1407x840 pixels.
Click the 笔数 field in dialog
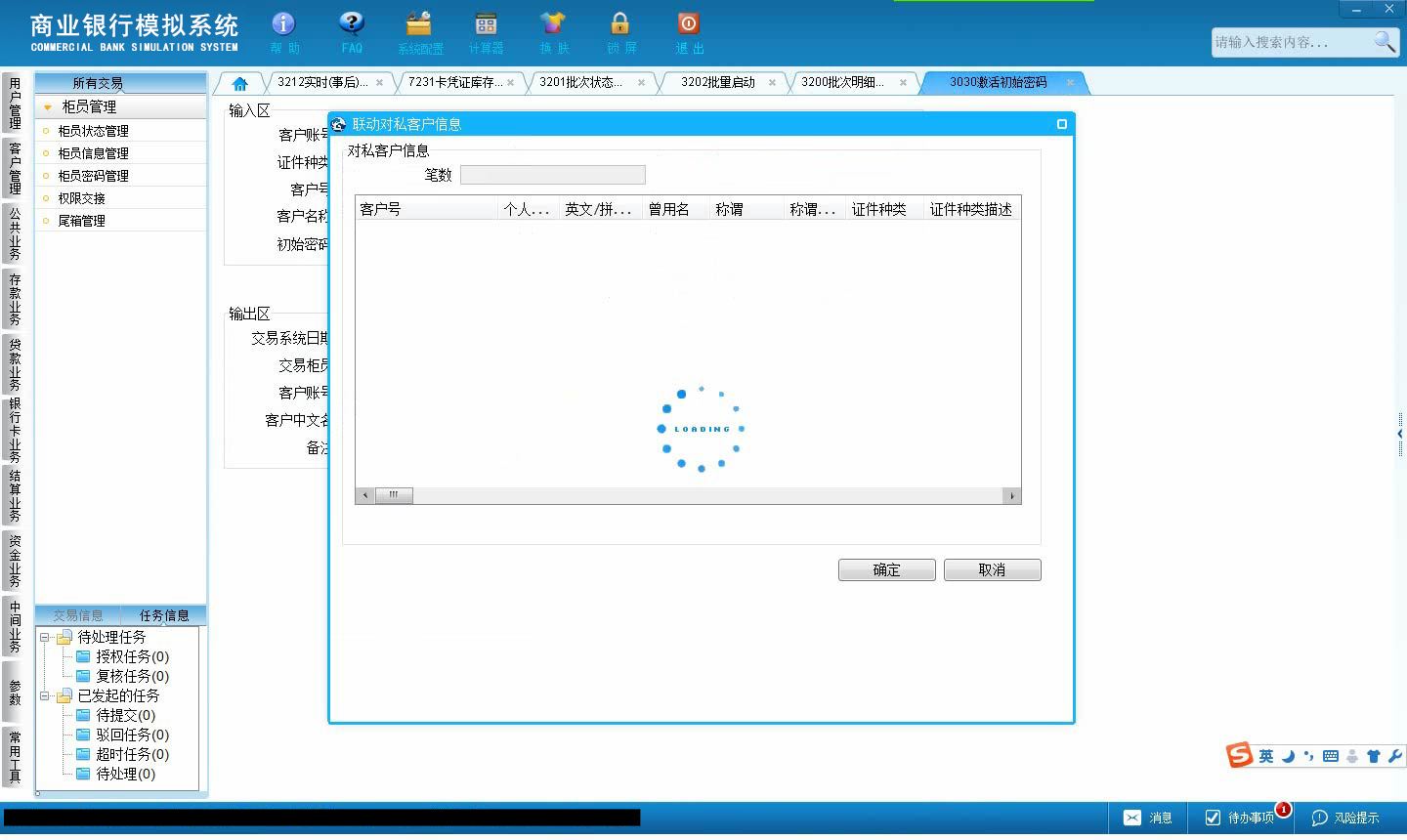coord(552,175)
